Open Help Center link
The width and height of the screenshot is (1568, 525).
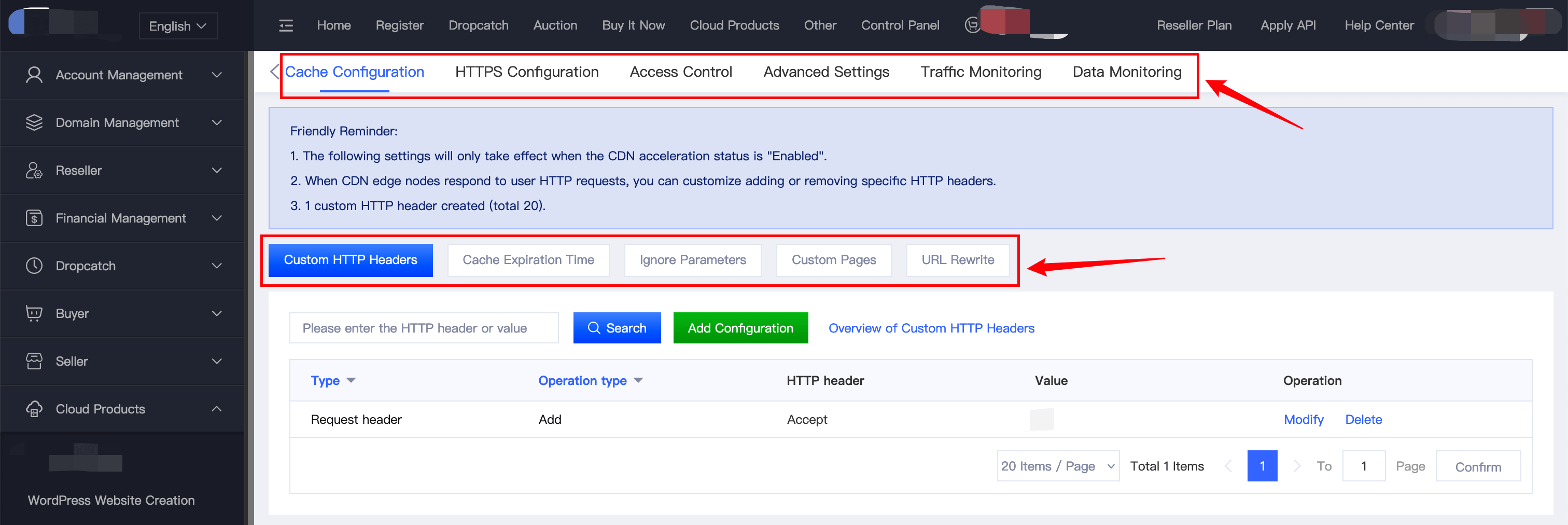pos(1379,25)
